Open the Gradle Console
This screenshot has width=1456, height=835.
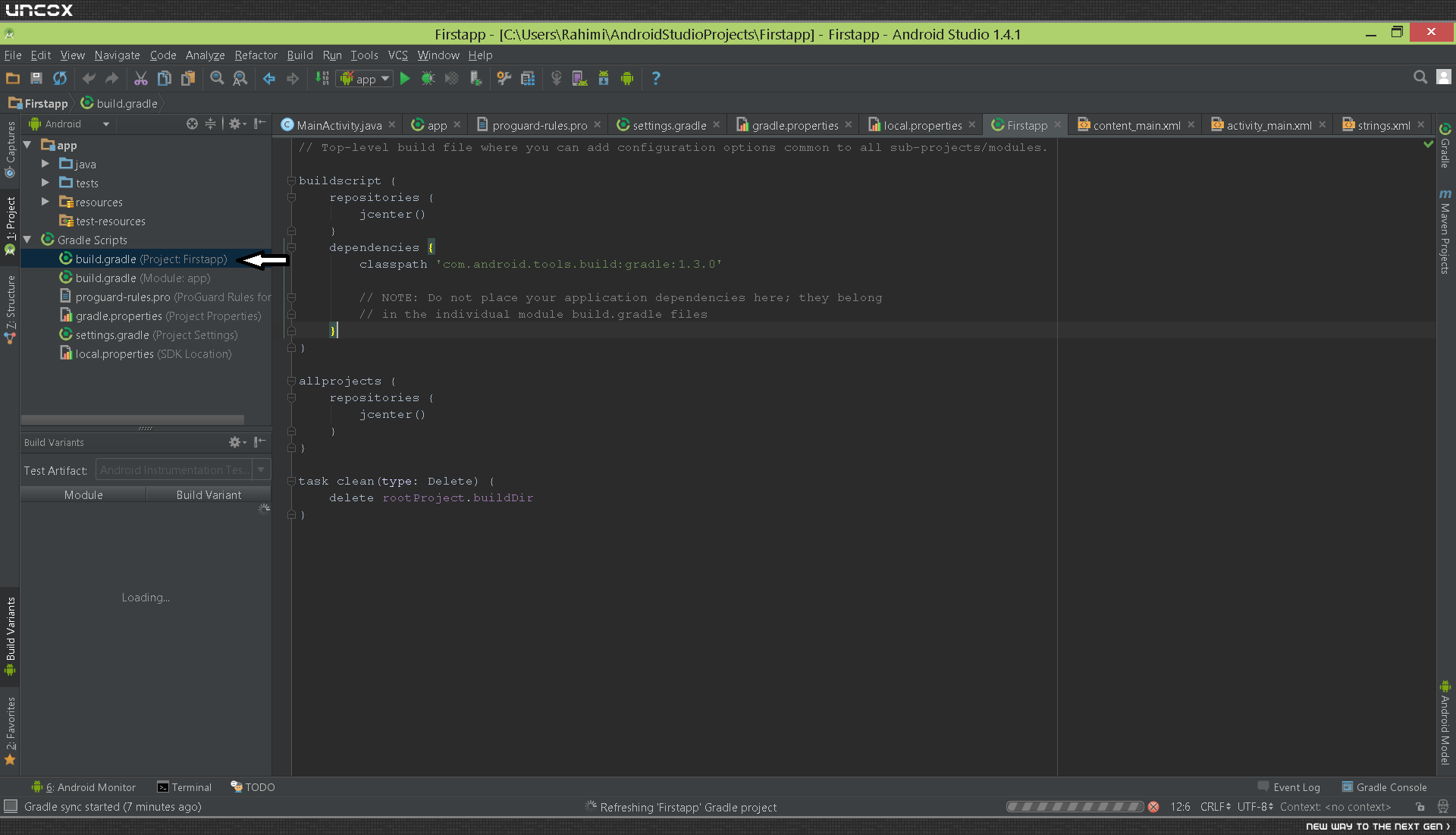tap(1384, 787)
